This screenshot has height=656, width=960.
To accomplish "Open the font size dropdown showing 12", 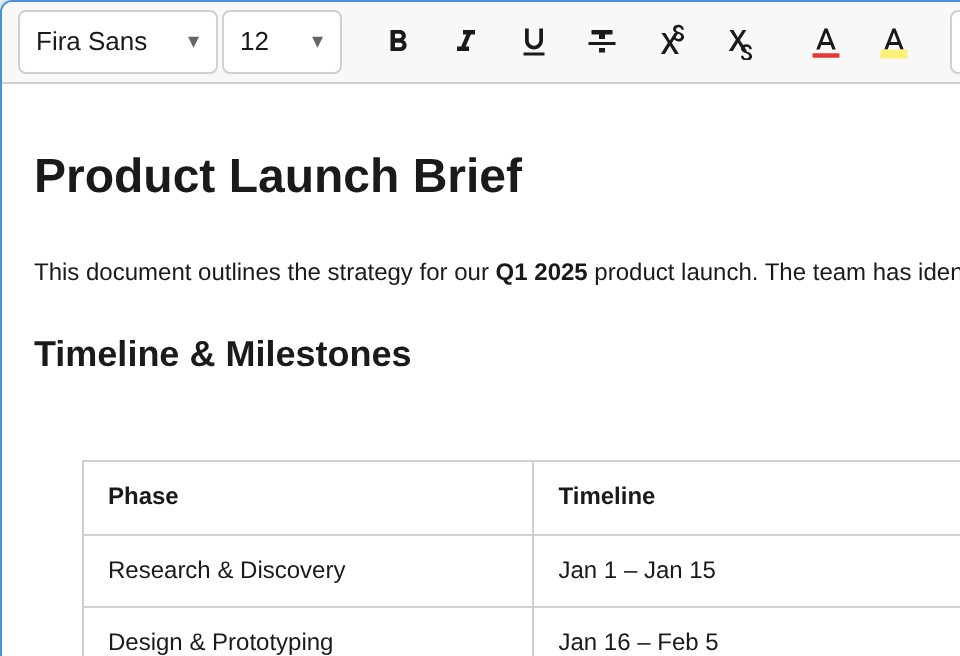I will tap(282, 41).
